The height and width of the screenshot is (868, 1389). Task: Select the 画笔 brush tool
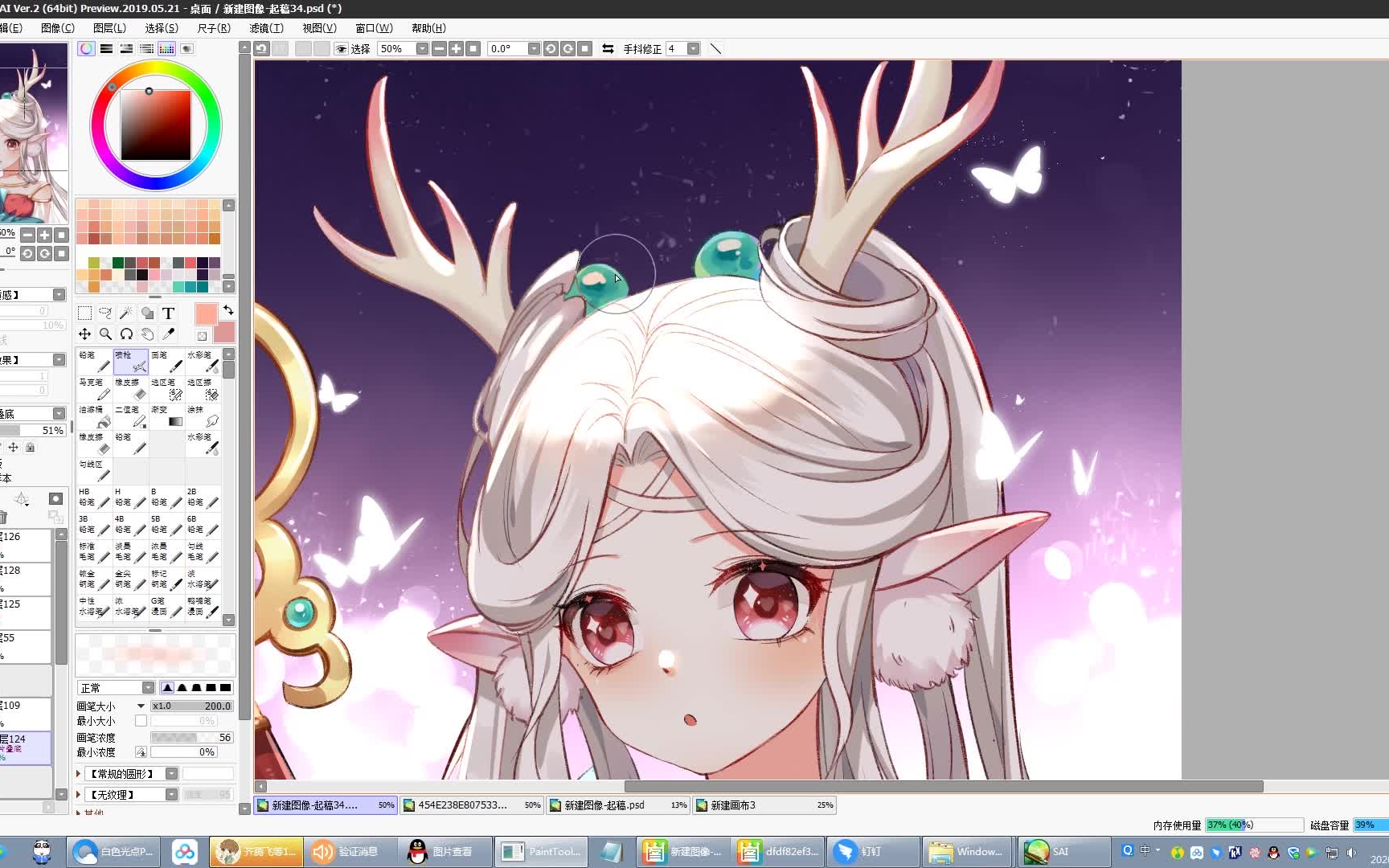(166, 362)
